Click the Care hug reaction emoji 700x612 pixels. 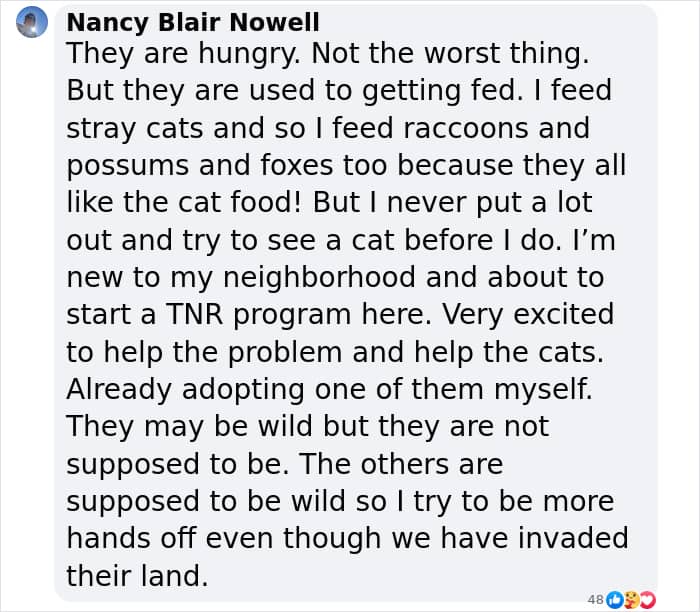(631, 600)
